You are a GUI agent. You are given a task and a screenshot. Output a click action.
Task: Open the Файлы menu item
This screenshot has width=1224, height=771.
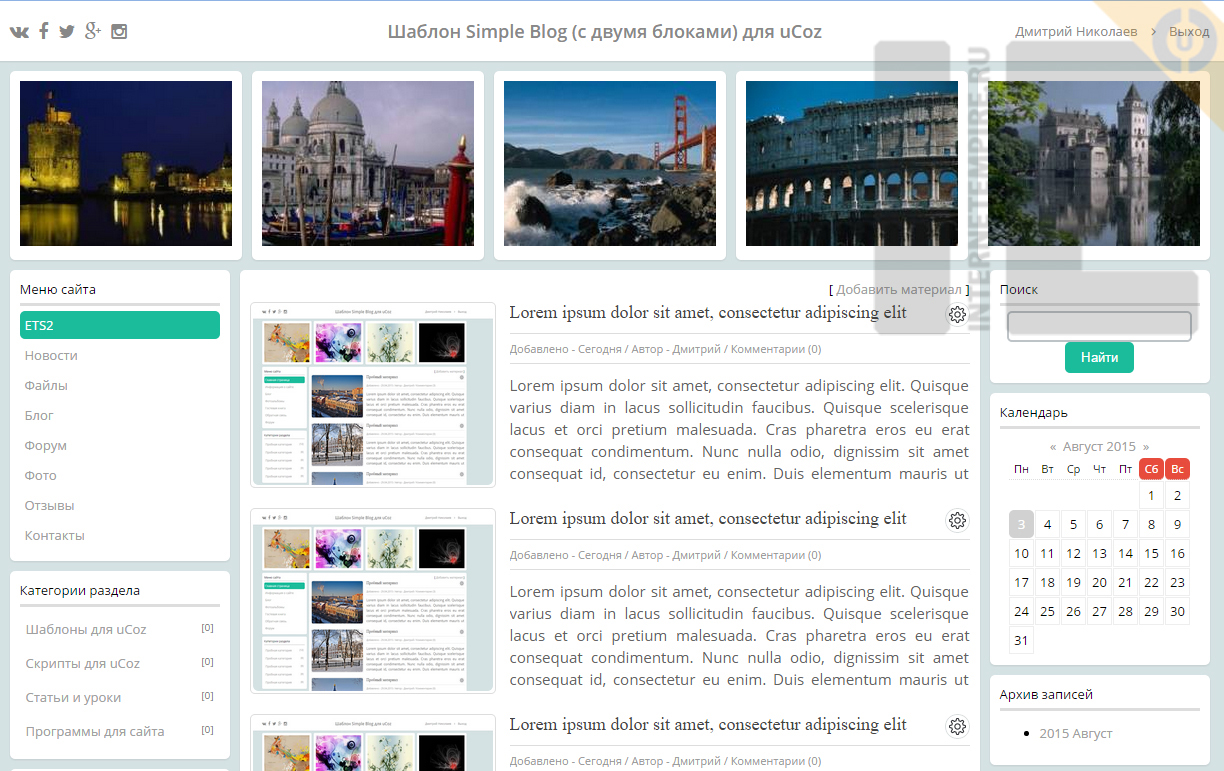pyautogui.click(x=46, y=385)
